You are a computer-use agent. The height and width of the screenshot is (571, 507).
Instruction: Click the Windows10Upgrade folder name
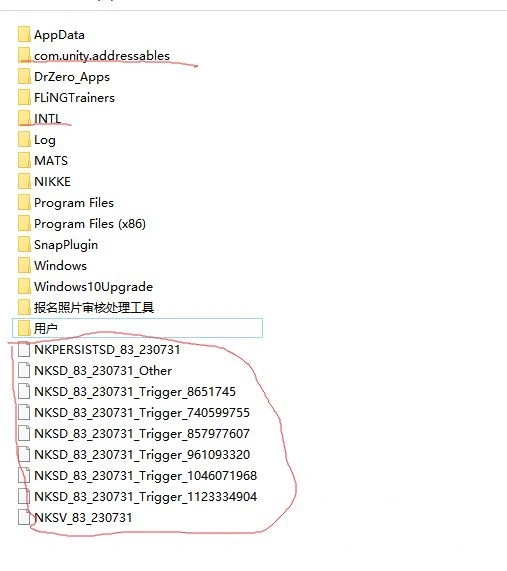94,287
